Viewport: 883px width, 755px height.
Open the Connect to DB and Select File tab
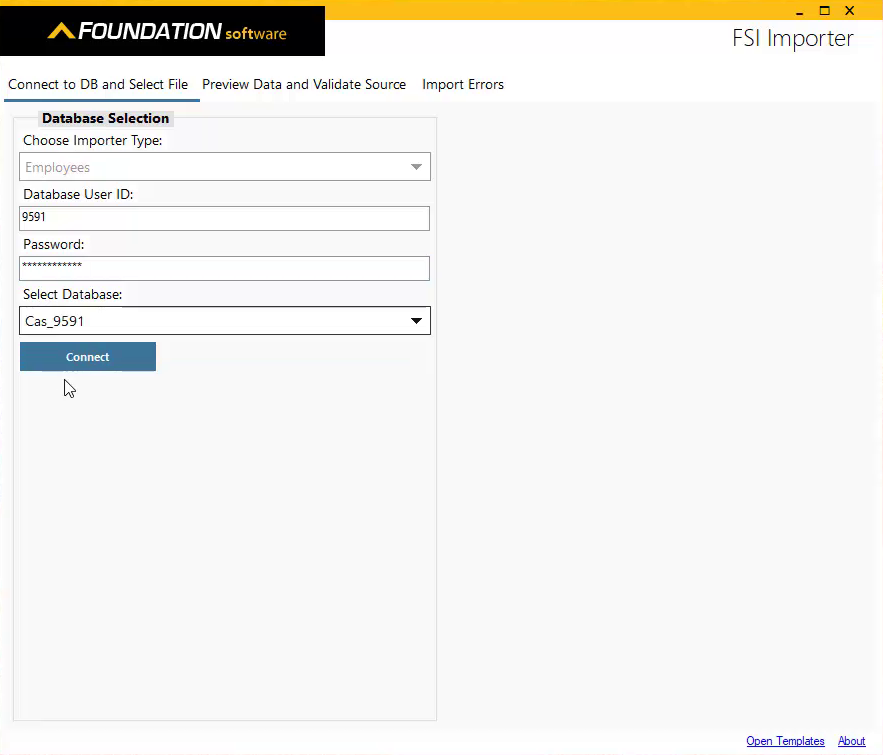click(98, 84)
